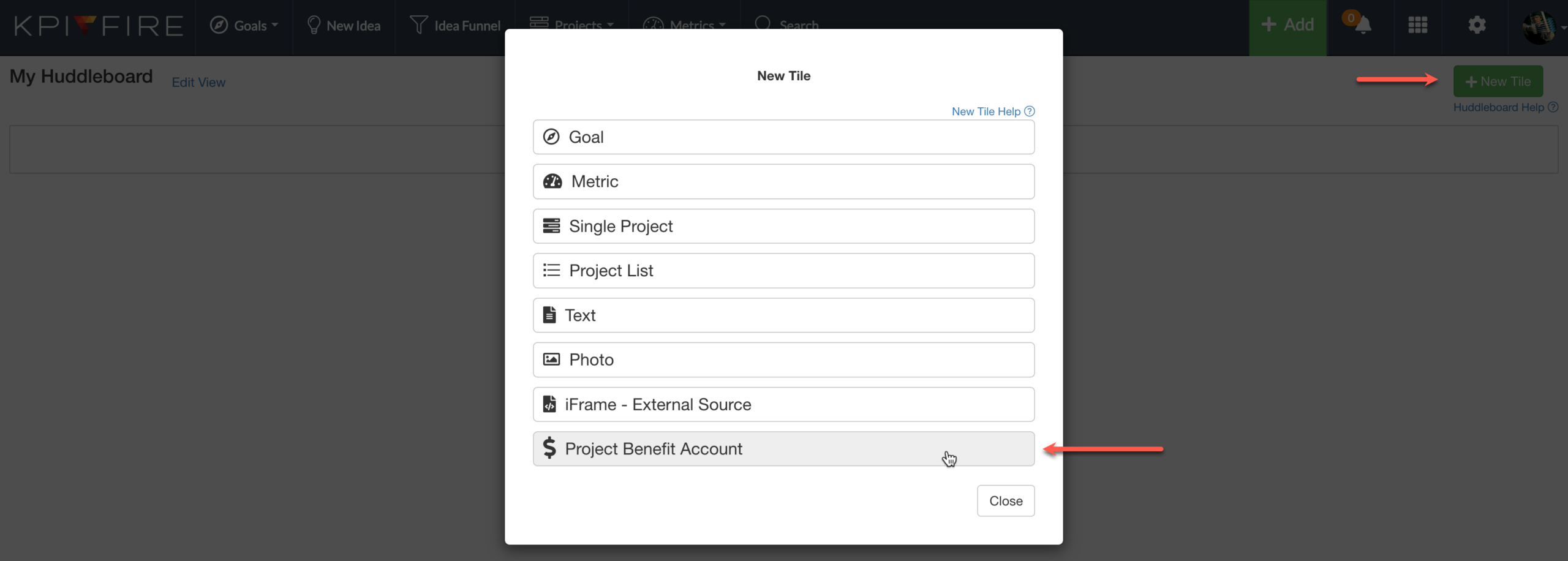Screen dimensions: 1568x561
Task: Select the iFrame - External Source option
Action: point(783,404)
